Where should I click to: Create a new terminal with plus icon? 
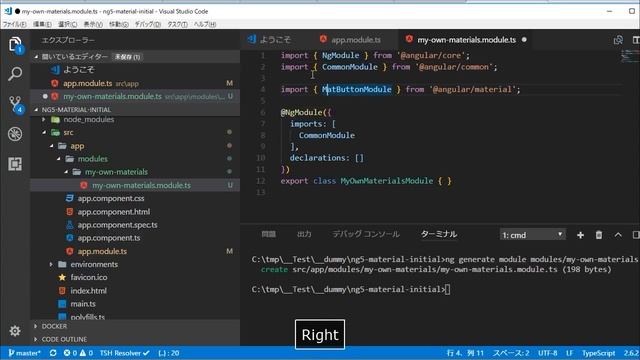(x=580, y=235)
